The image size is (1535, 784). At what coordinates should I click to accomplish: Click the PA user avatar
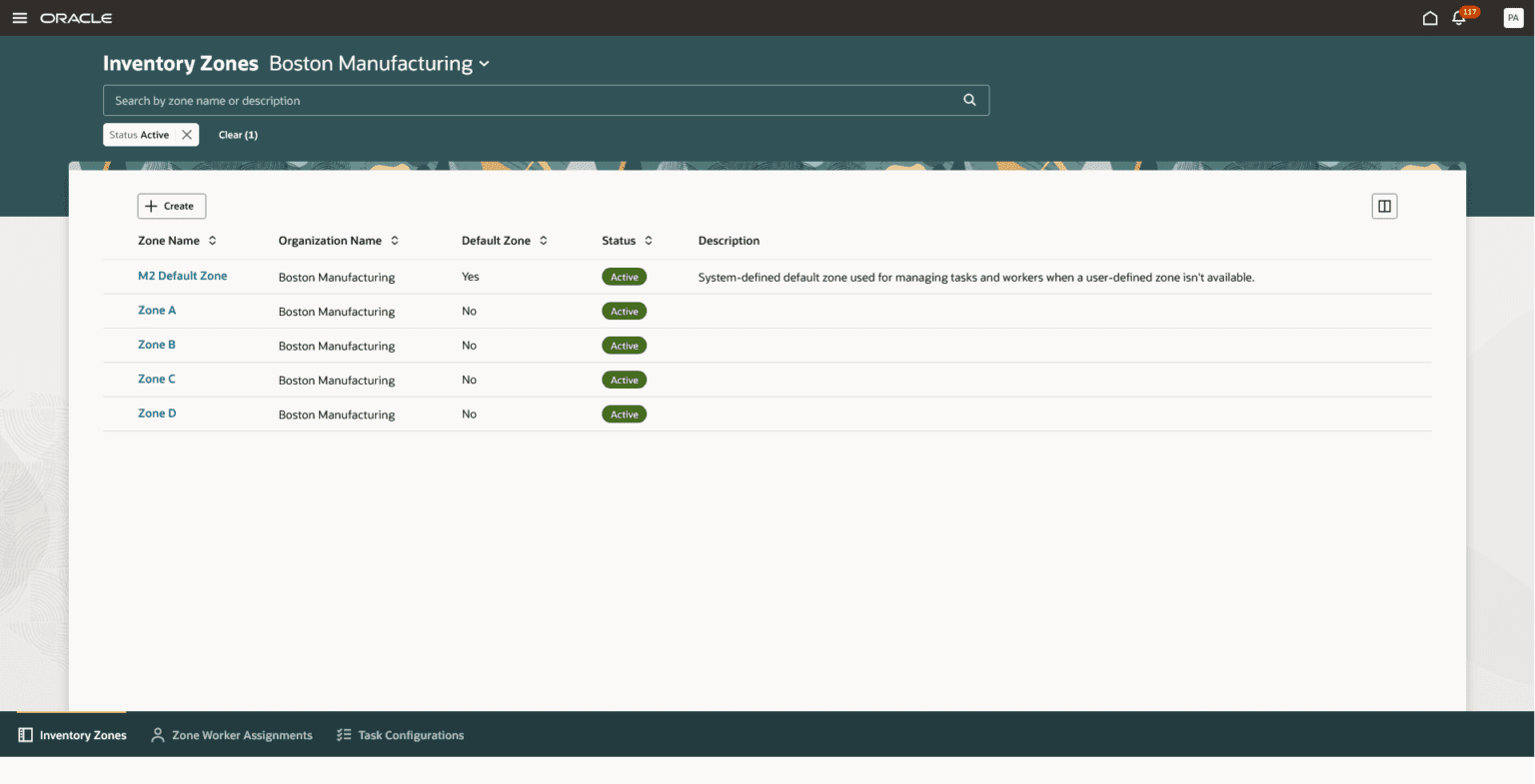[1512, 17]
